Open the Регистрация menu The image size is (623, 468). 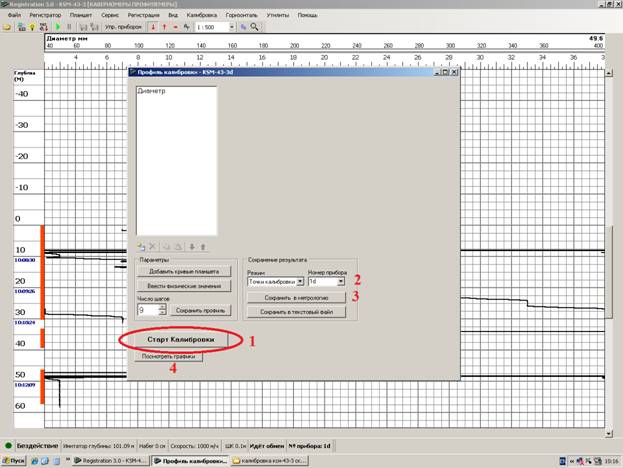point(143,15)
